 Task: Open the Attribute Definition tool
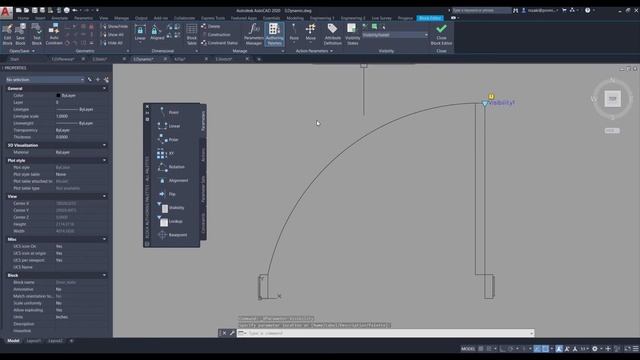click(x=333, y=34)
